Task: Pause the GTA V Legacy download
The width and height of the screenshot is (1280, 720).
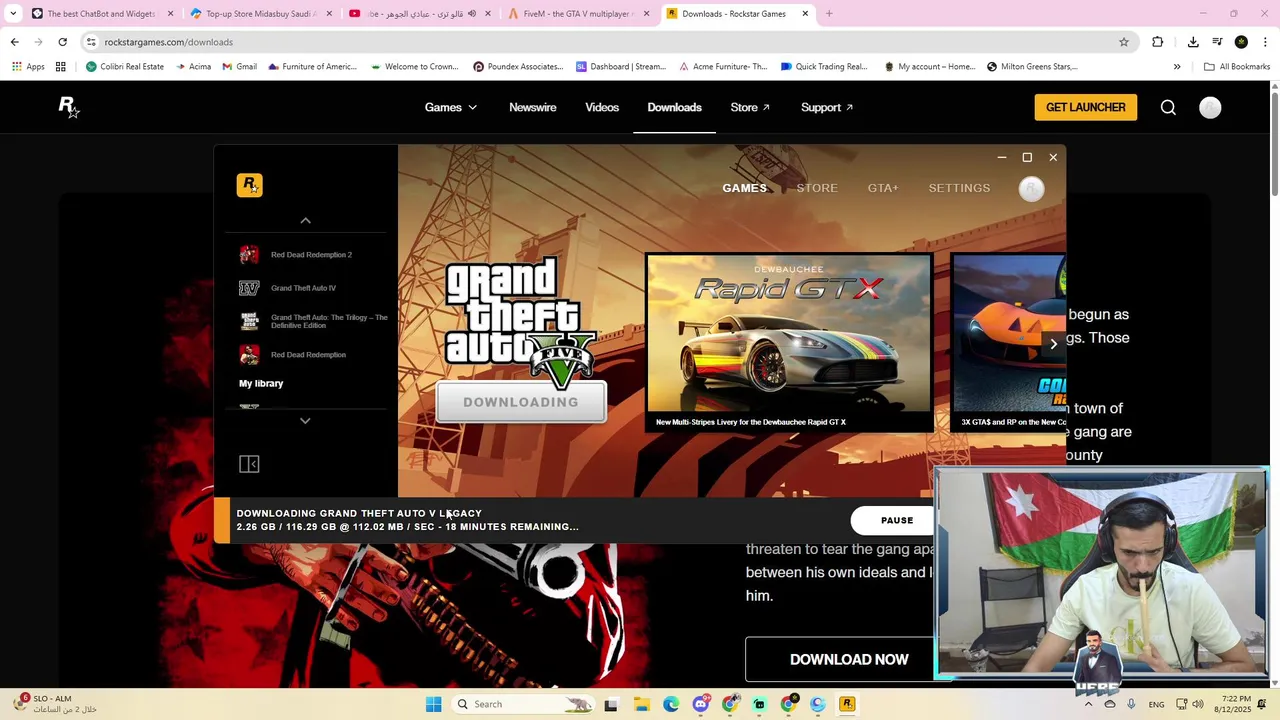Action: (897, 520)
